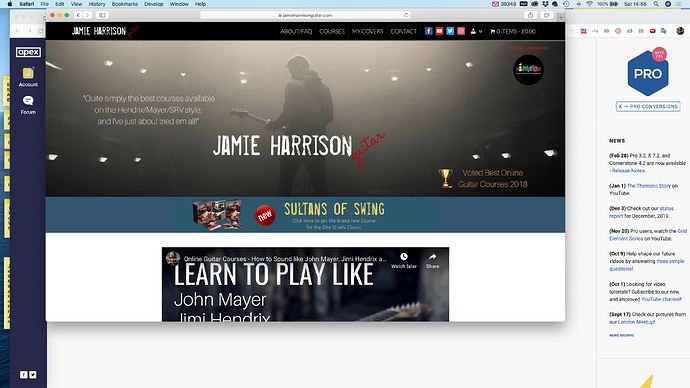Click the imro licensed badge
Screen dimensions: 690x388
point(528,69)
